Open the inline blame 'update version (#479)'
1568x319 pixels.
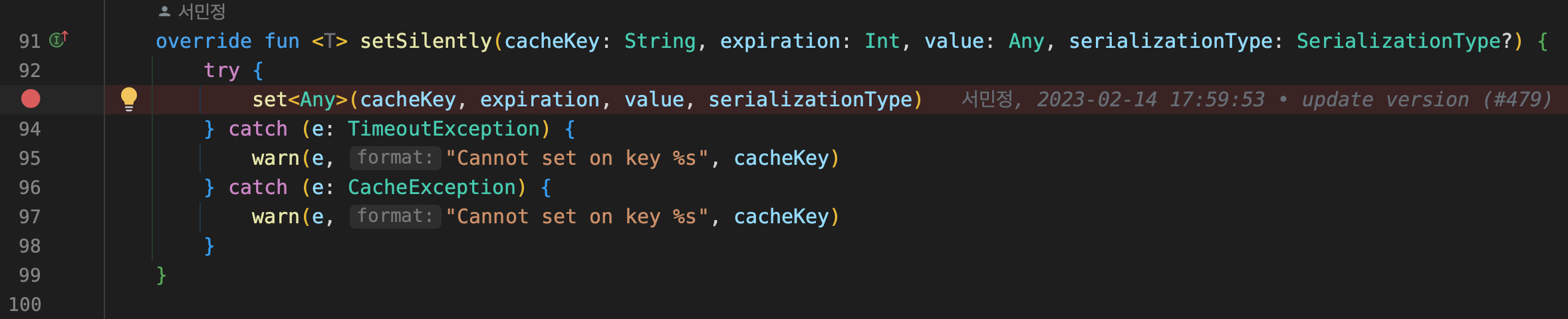point(1426,100)
